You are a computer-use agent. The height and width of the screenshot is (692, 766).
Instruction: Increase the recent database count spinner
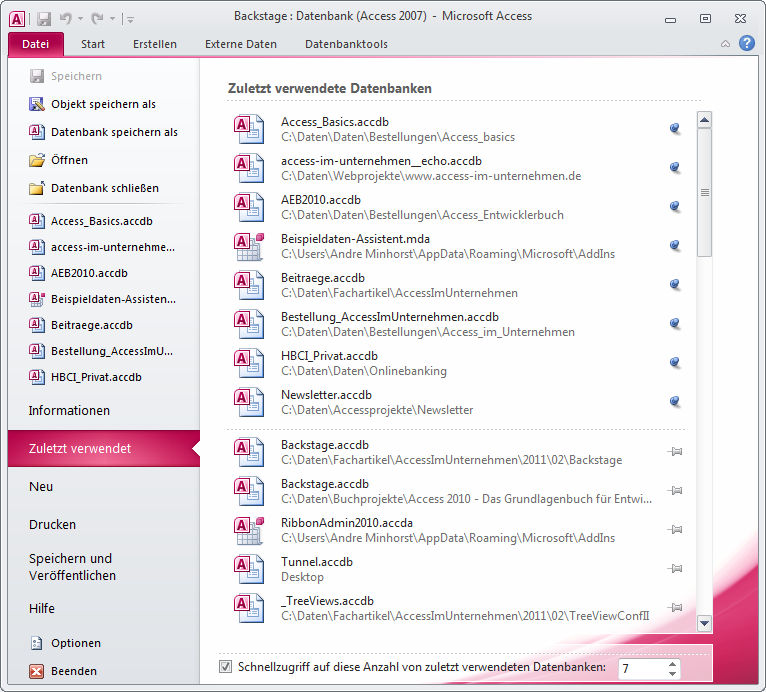click(x=673, y=662)
